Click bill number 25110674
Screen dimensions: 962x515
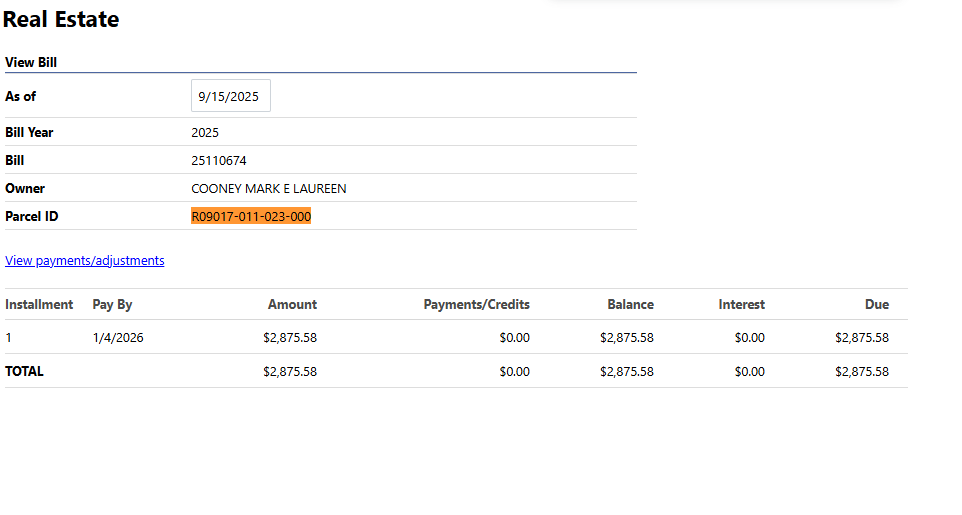point(218,160)
